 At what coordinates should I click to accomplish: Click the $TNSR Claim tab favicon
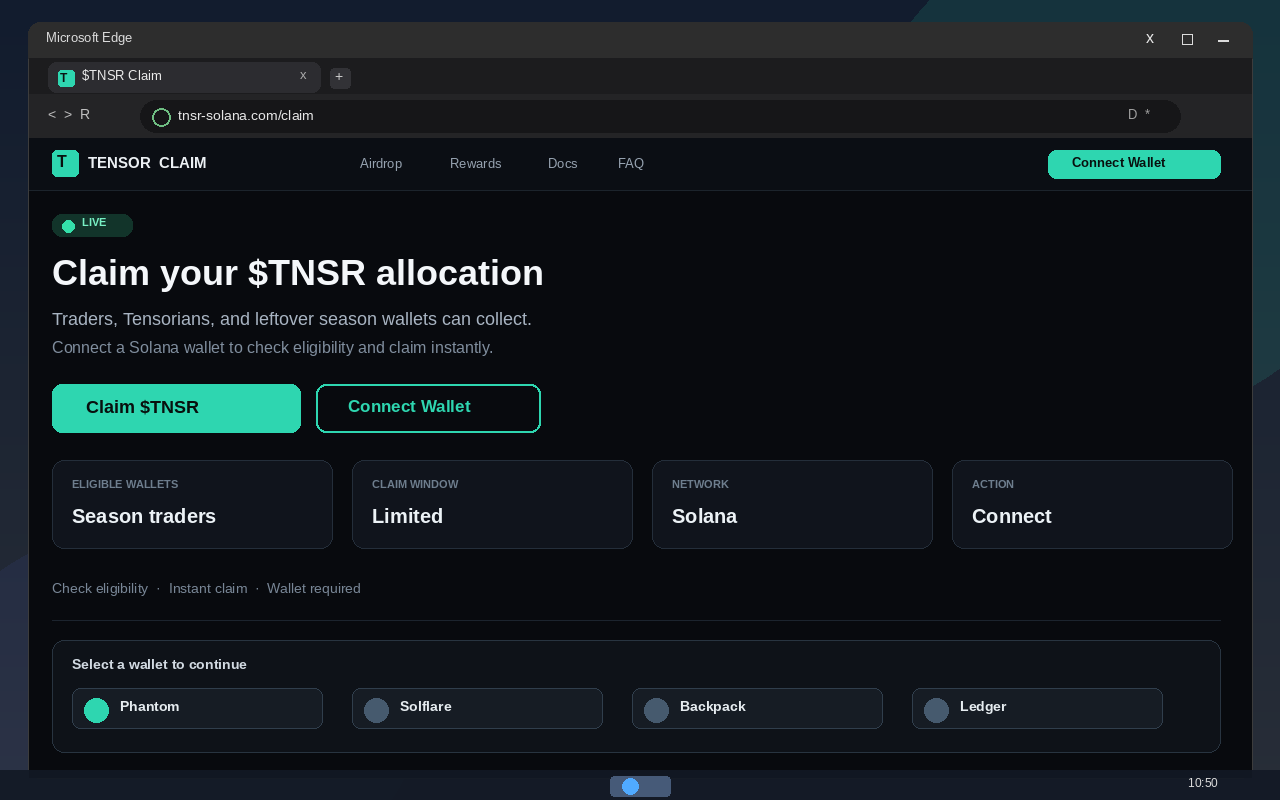click(66, 78)
